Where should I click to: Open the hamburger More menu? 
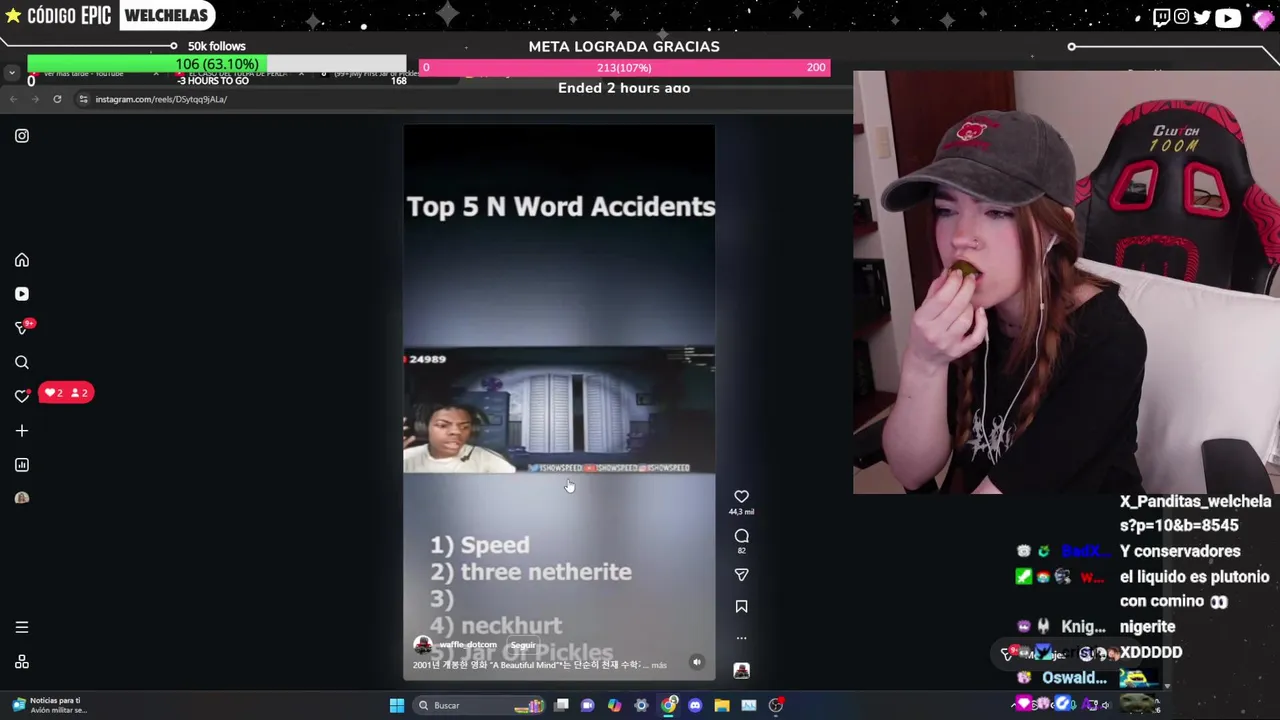pyautogui.click(x=22, y=628)
